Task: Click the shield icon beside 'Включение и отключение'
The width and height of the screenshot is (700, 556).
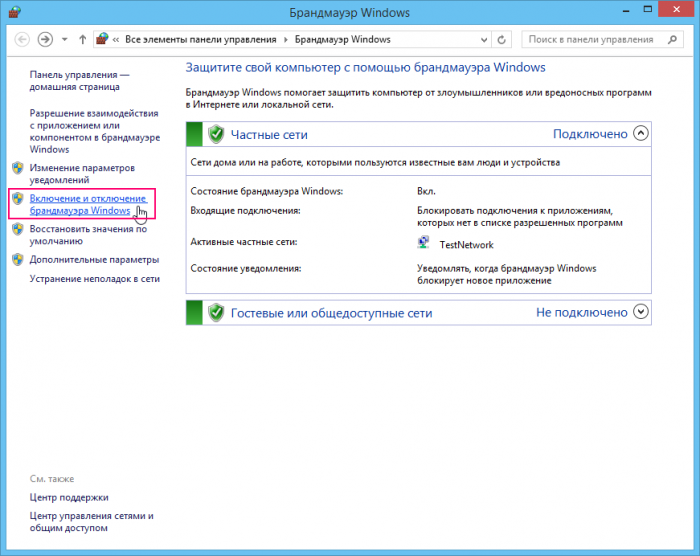Action: tap(18, 198)
